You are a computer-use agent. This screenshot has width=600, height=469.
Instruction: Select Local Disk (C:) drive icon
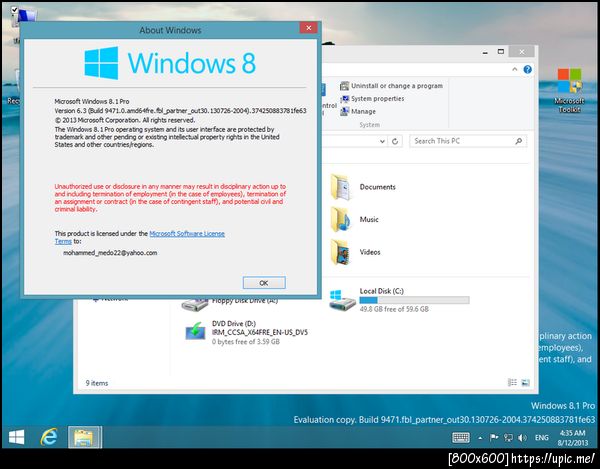coord(342,300)
